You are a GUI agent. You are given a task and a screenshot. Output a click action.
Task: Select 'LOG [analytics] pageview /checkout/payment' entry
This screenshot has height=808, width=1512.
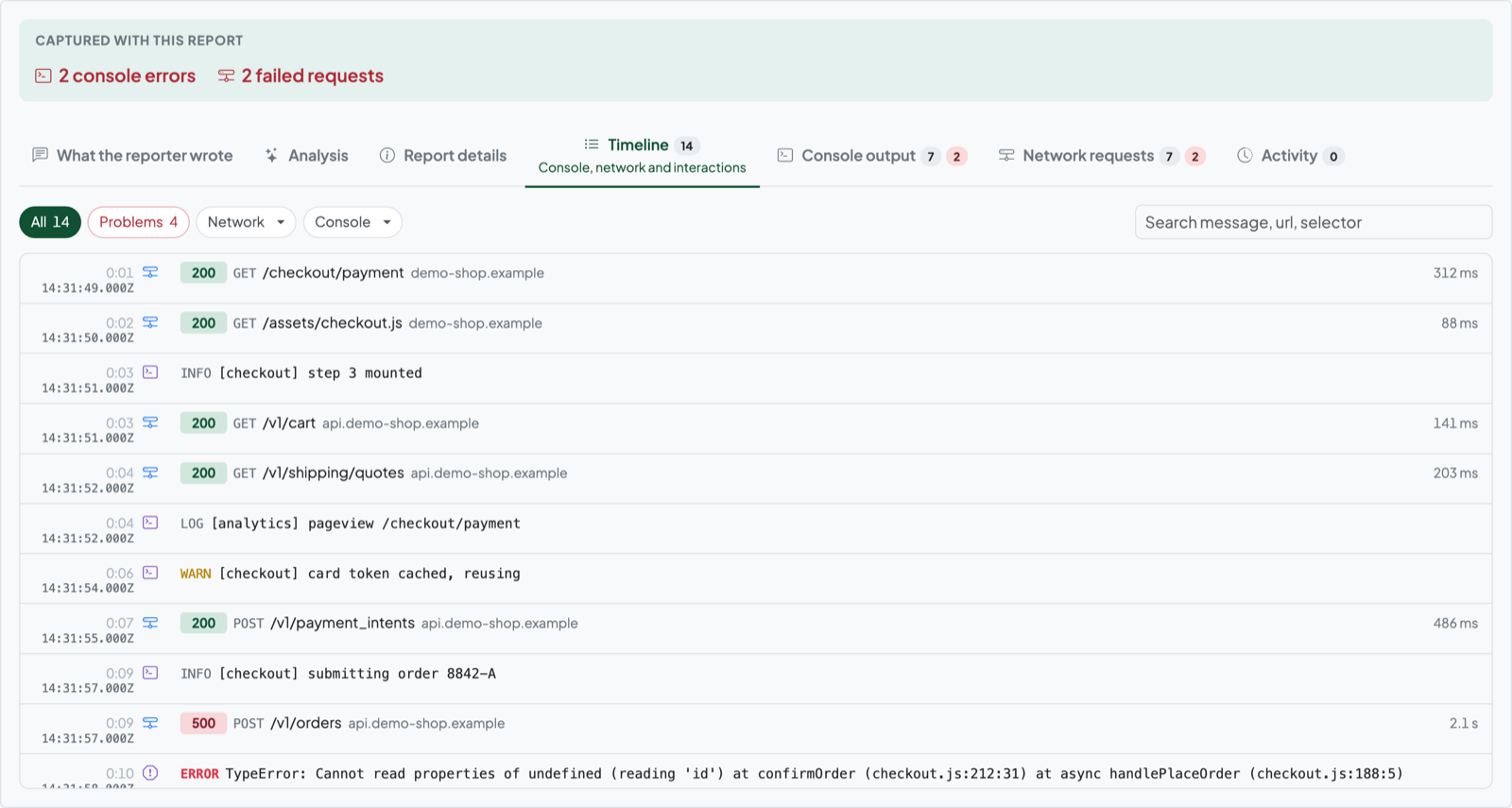click(351, 524)
